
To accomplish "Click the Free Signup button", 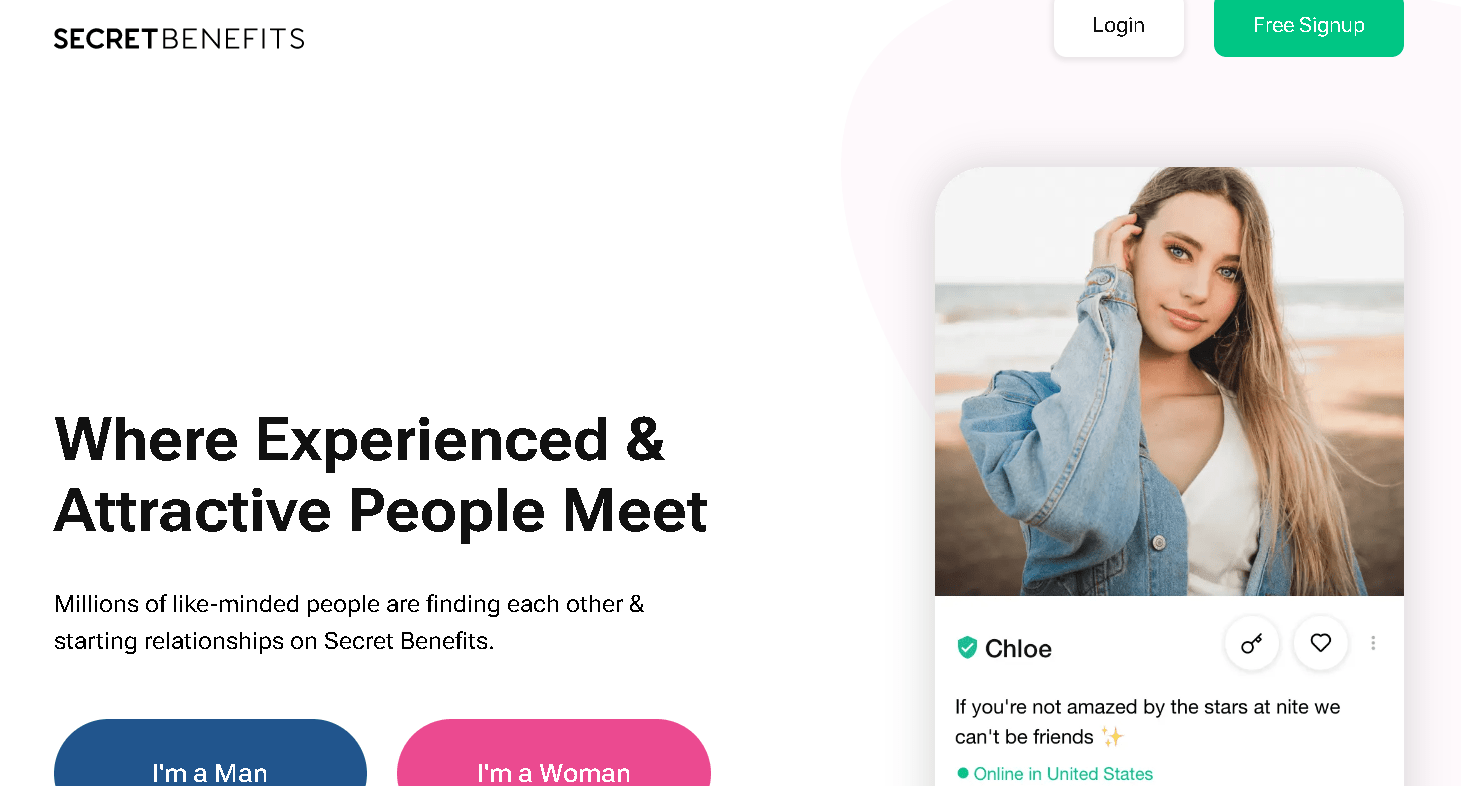I will 1308,25.
